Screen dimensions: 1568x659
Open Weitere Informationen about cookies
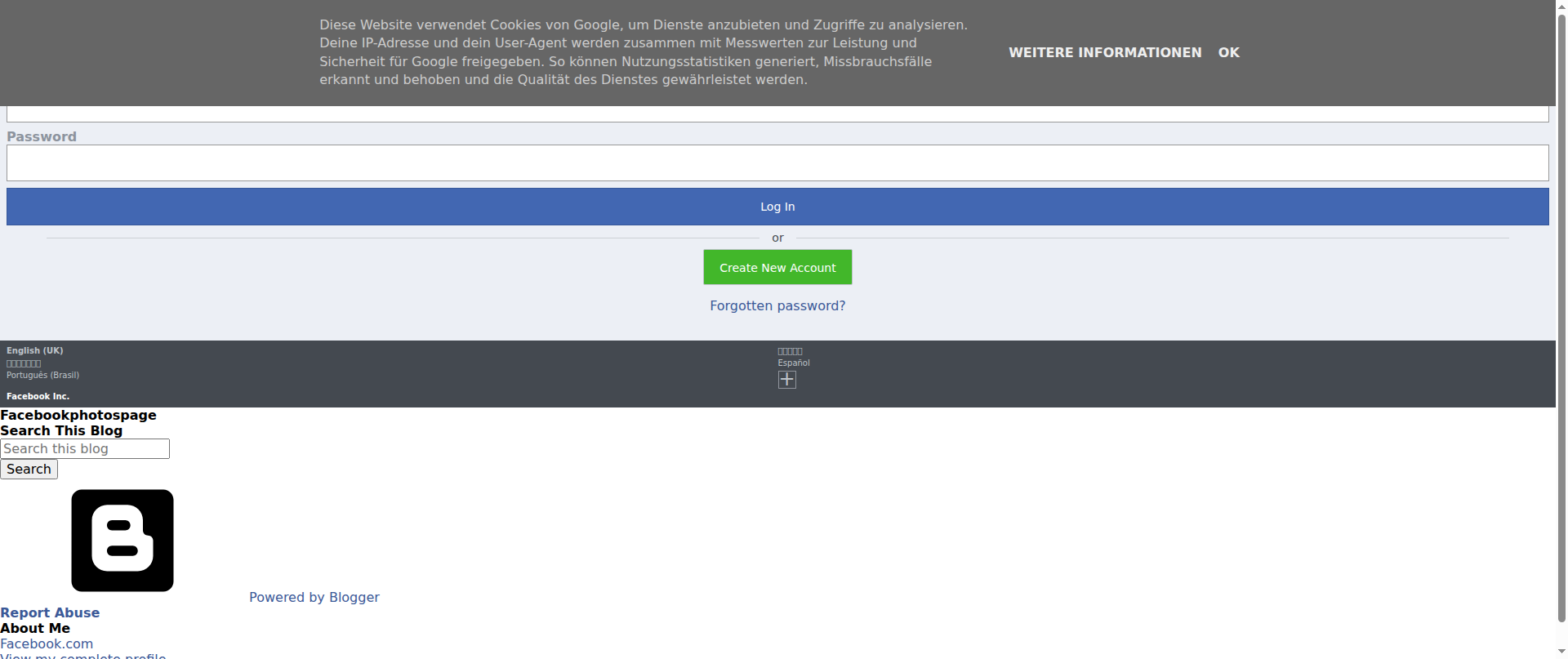(1105, 52)
